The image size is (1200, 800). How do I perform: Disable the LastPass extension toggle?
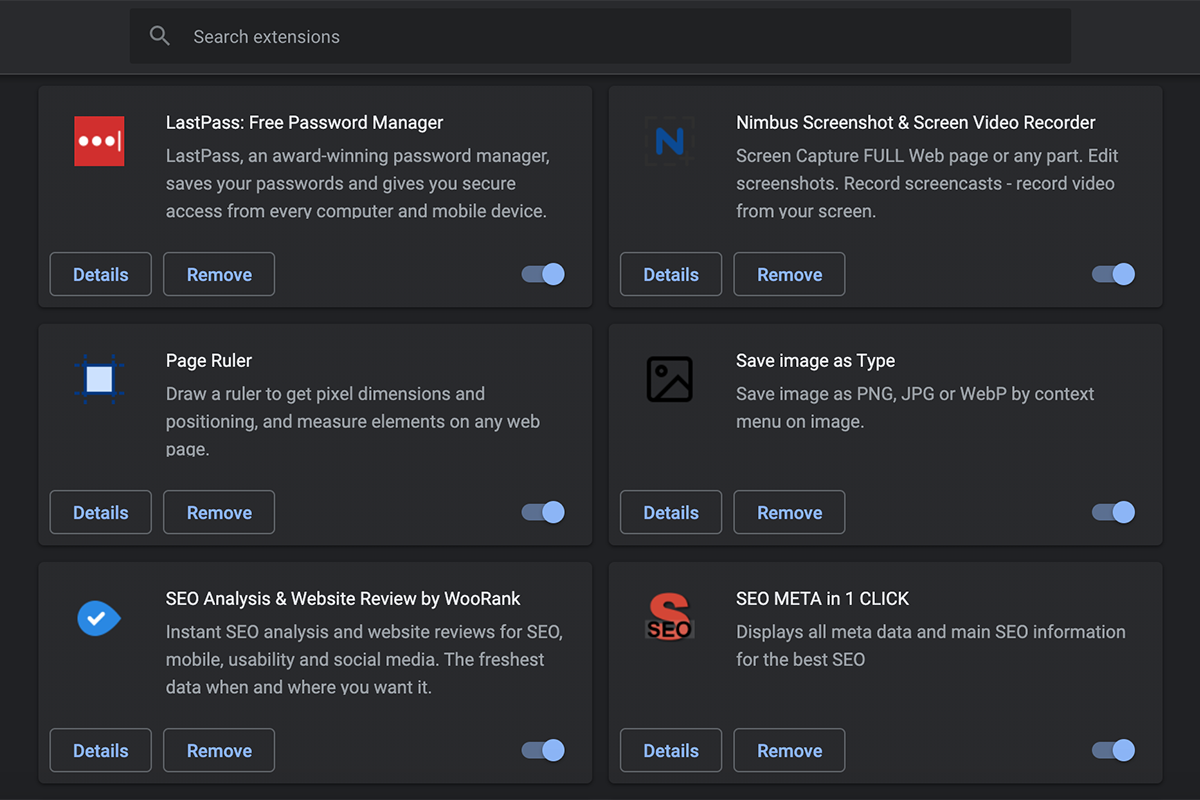544,274
